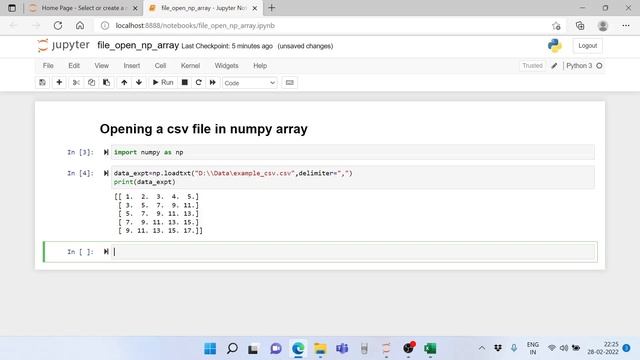Open browser Collections icon

click(580, 26)
